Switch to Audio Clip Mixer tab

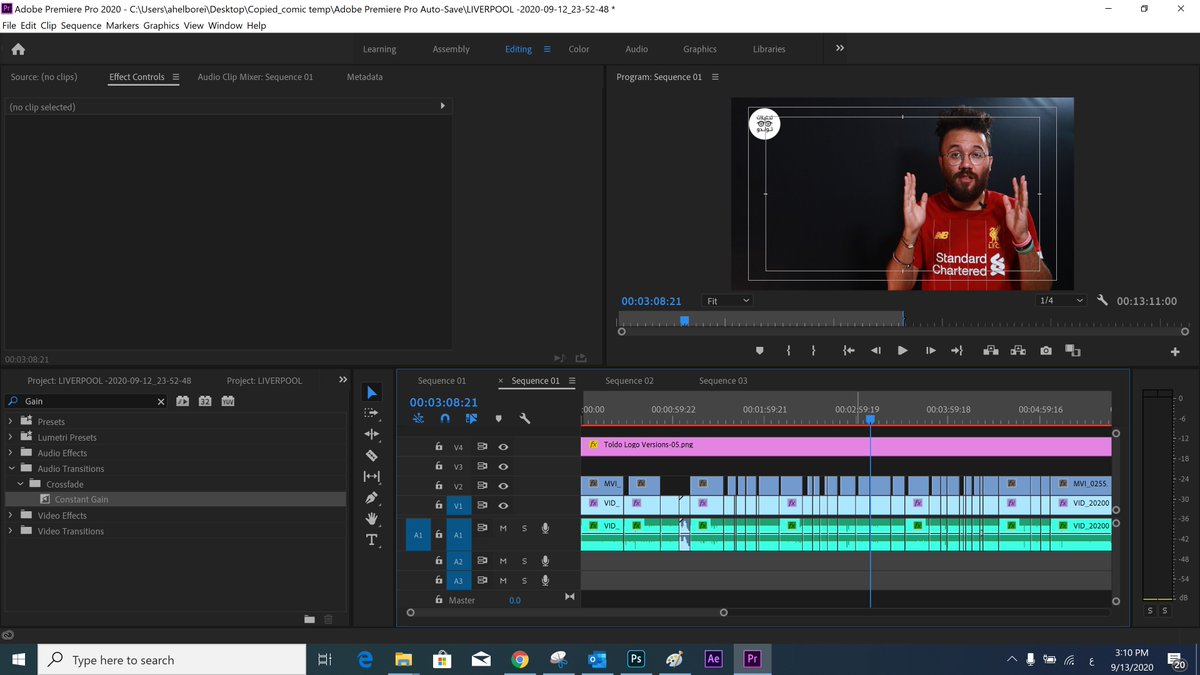point(255,77)
